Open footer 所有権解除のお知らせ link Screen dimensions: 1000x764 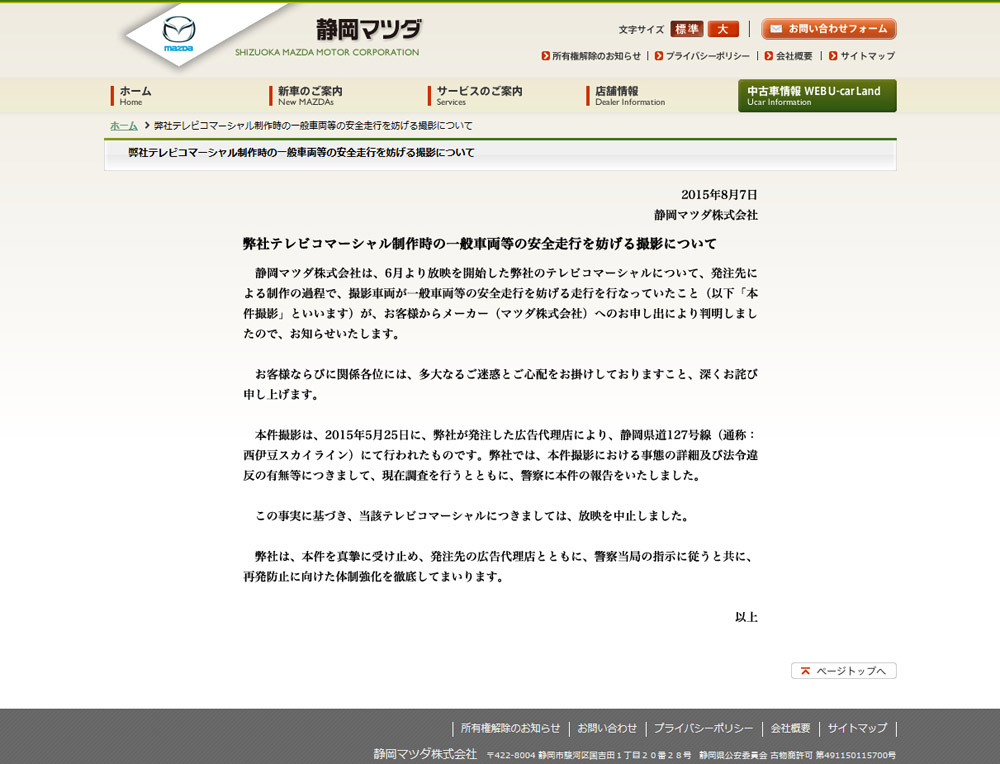[x=510, y=728]
